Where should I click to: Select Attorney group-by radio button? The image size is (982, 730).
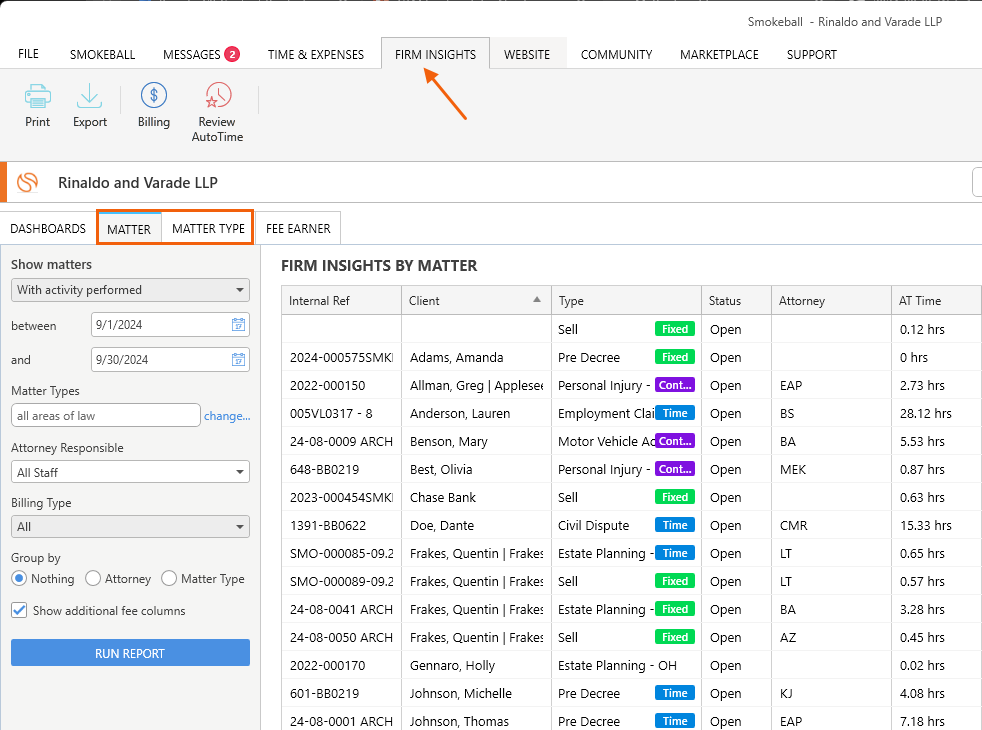pyautogui.click(x=93, y=578)
